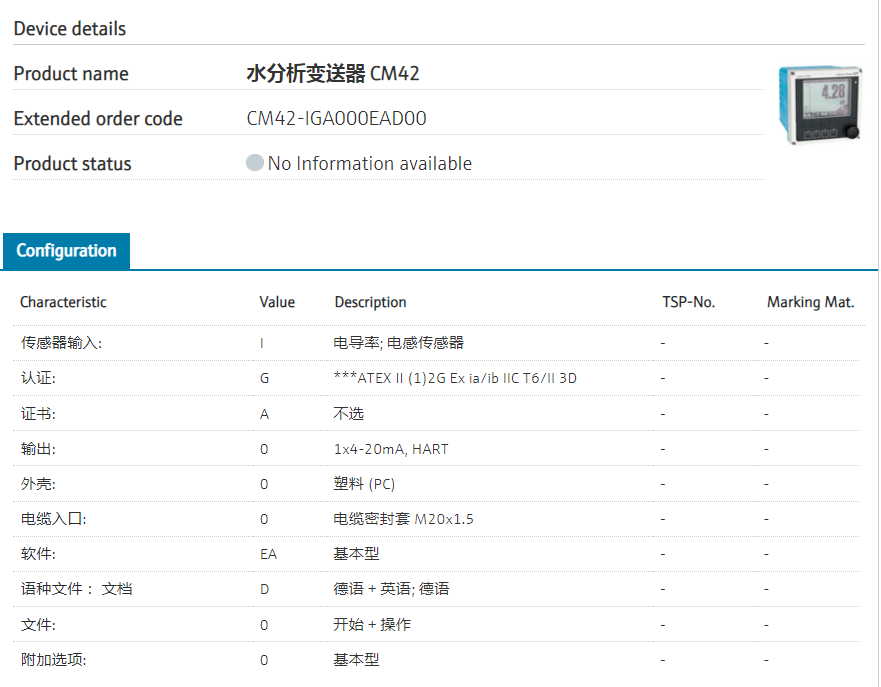The image size is (881, 687).
Task: Select the 认证 characteristic row label
Action: (38, 379)
